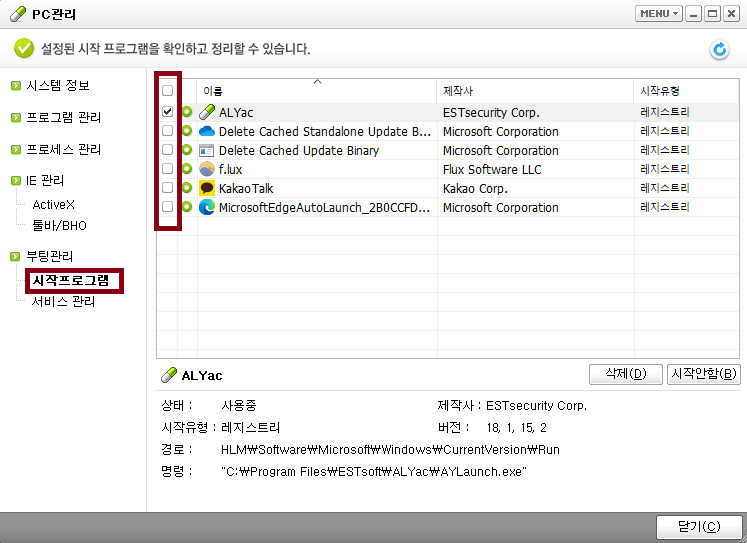The width and height of the screenshot is (747, 543).
Task: Click green status dot of KakaoTalk row
Action: pos(187,188)
